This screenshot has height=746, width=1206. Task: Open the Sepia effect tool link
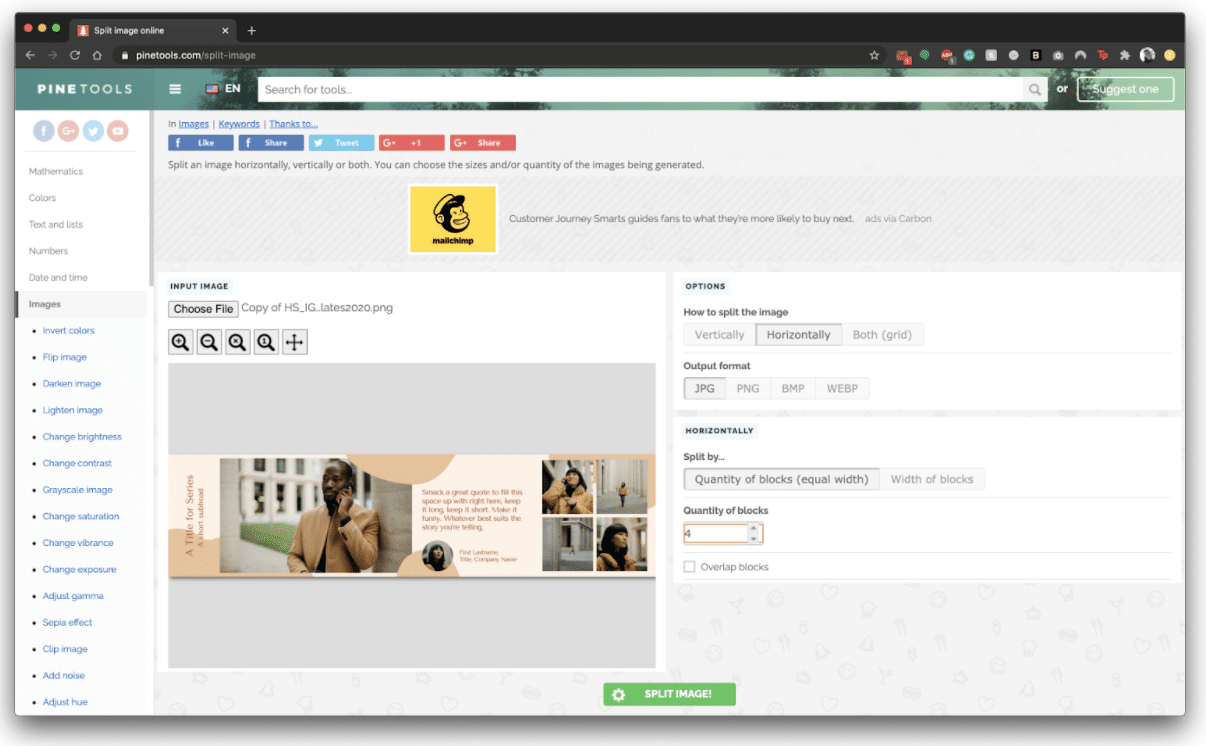[x=68, y=622]
